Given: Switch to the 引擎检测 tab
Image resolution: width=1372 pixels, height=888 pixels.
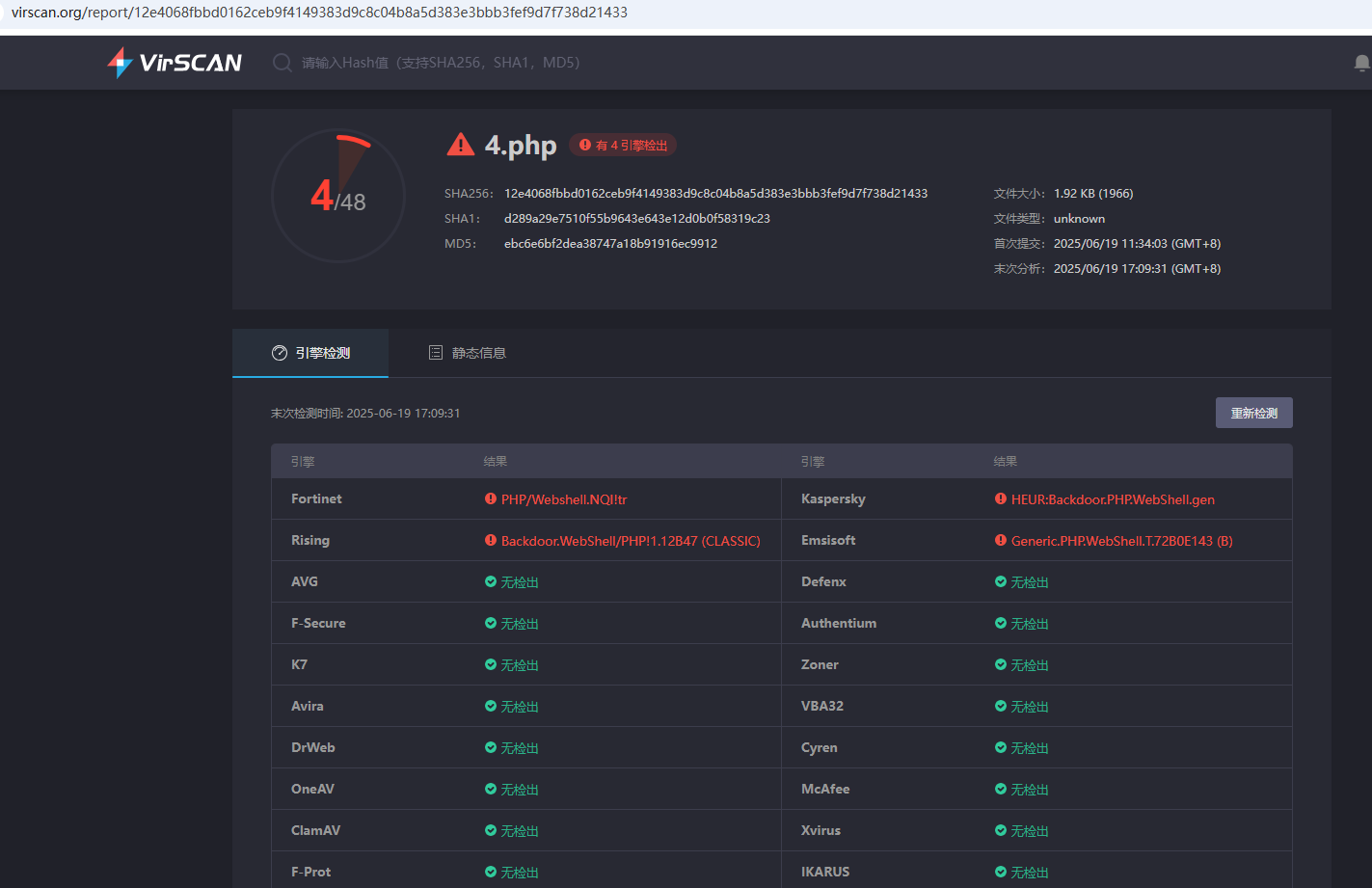Looking at the screenshot, I should [x=310, y=353].
